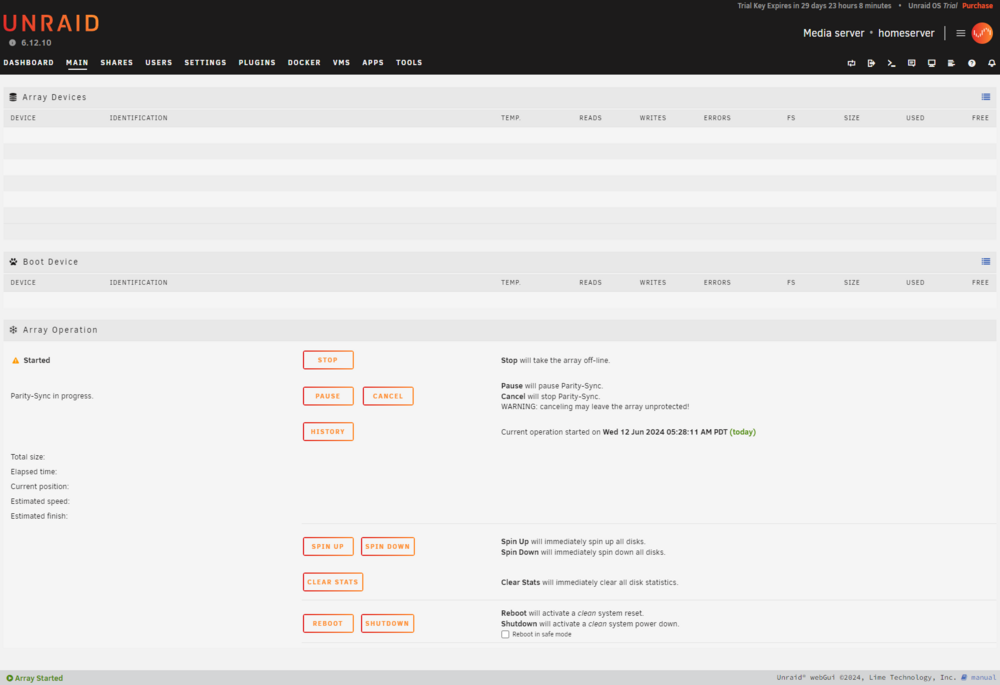Click the operation start date 'Wed 12 Jun 2024'
This screenshot has width=1000, height=685.
click(x=634, y=432)
